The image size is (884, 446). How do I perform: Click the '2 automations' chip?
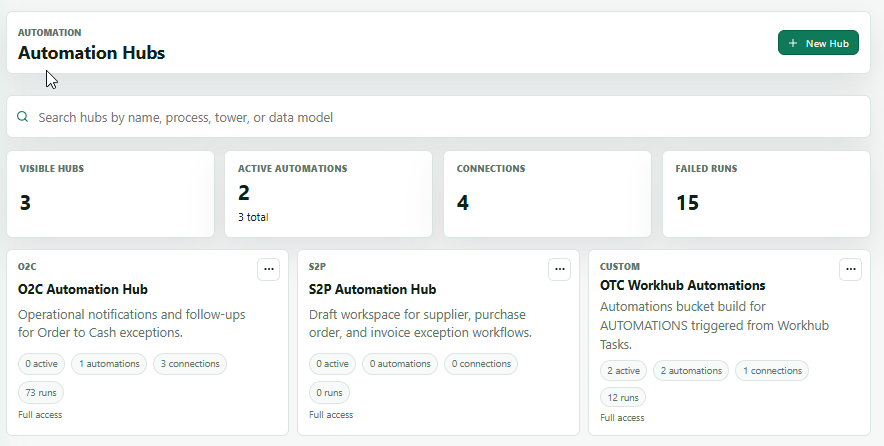(x=691, y=370)
